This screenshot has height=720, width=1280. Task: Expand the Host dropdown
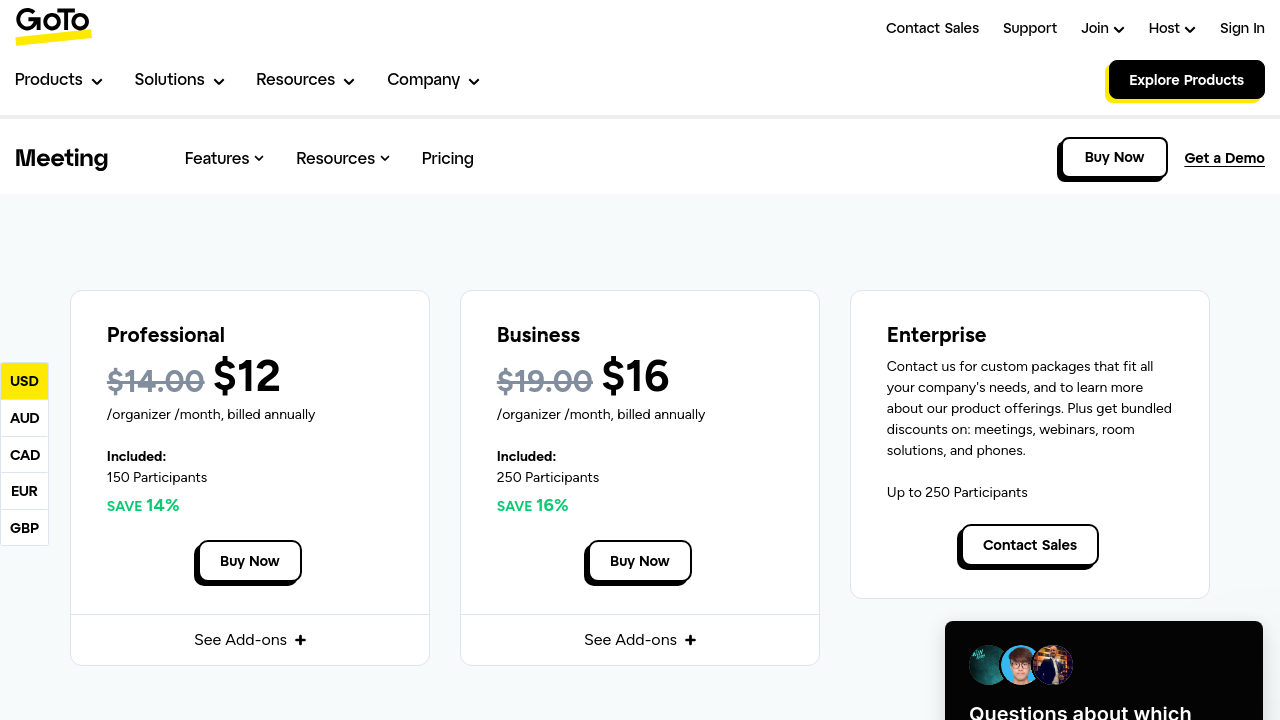point(1171,28)
